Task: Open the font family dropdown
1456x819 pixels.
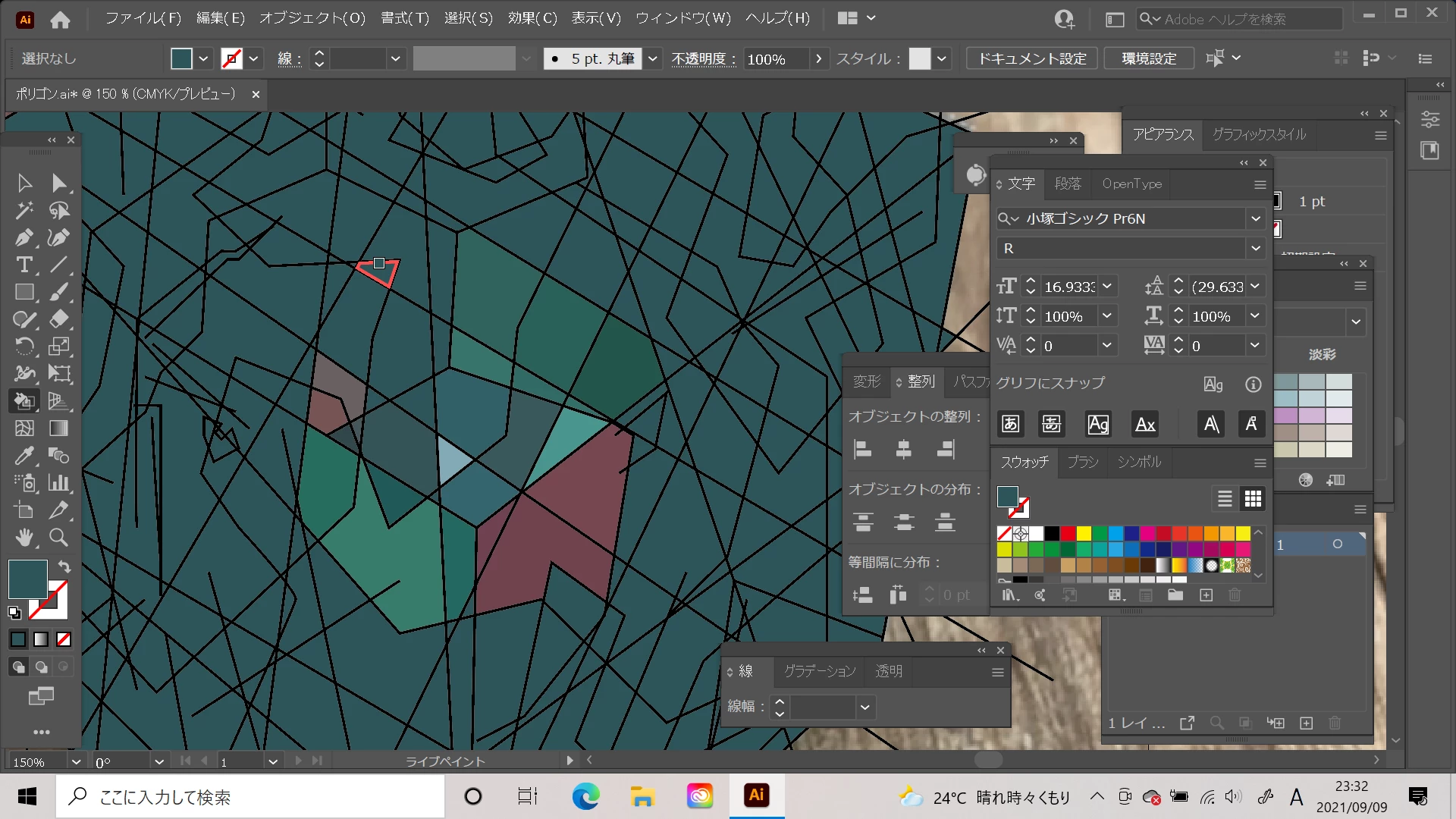Action: (1256, 218)
